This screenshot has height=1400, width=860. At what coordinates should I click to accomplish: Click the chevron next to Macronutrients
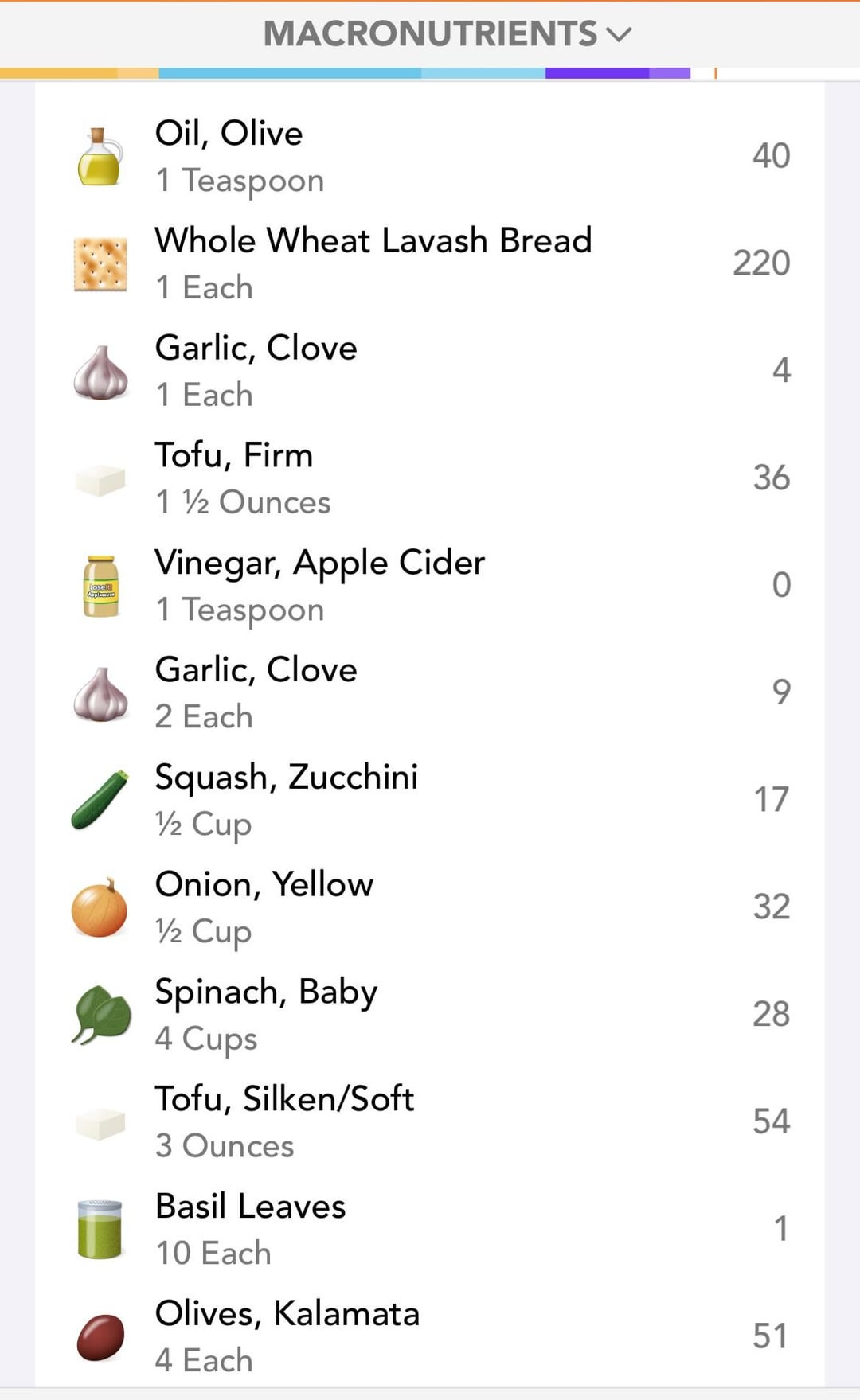tap(619, 34)
